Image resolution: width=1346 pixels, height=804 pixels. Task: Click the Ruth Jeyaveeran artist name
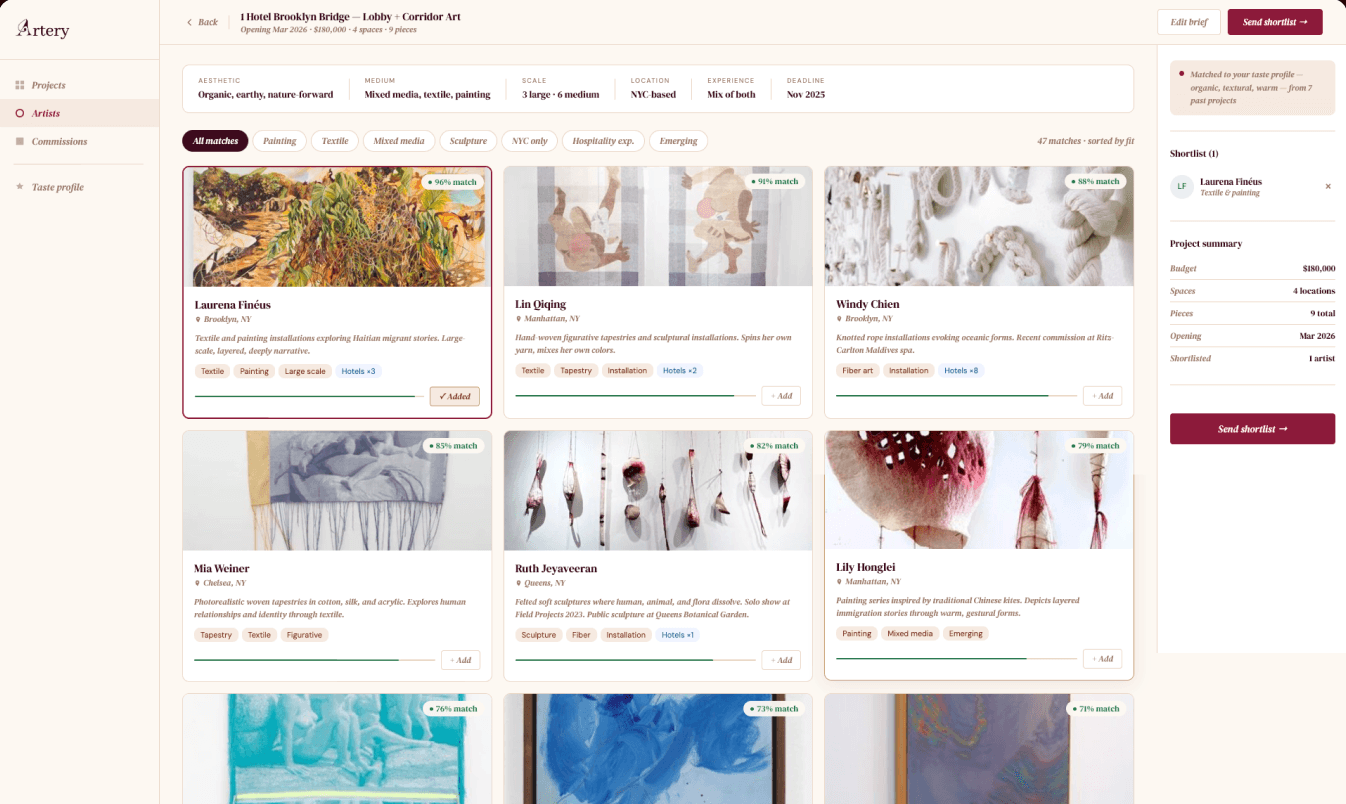coord(556,568)
